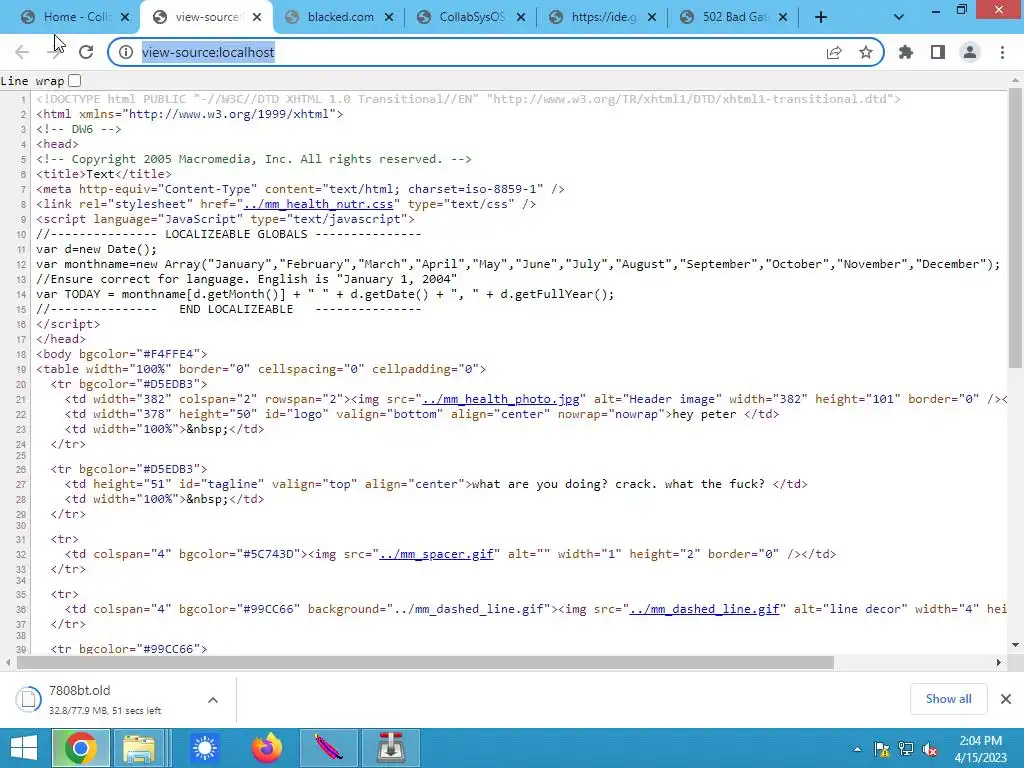
Task: Close the blacked.com tab
Action: [x=389, y=17]
